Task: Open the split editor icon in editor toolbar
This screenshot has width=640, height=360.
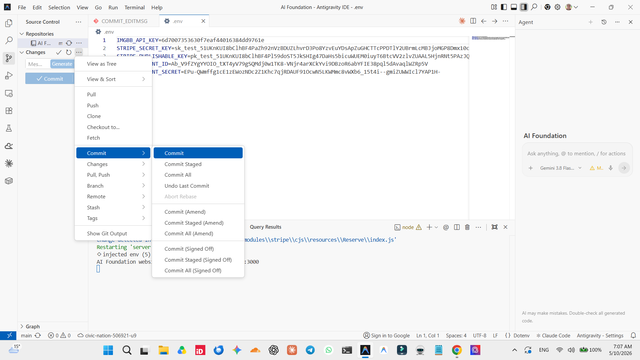Action: click(473, 21)
